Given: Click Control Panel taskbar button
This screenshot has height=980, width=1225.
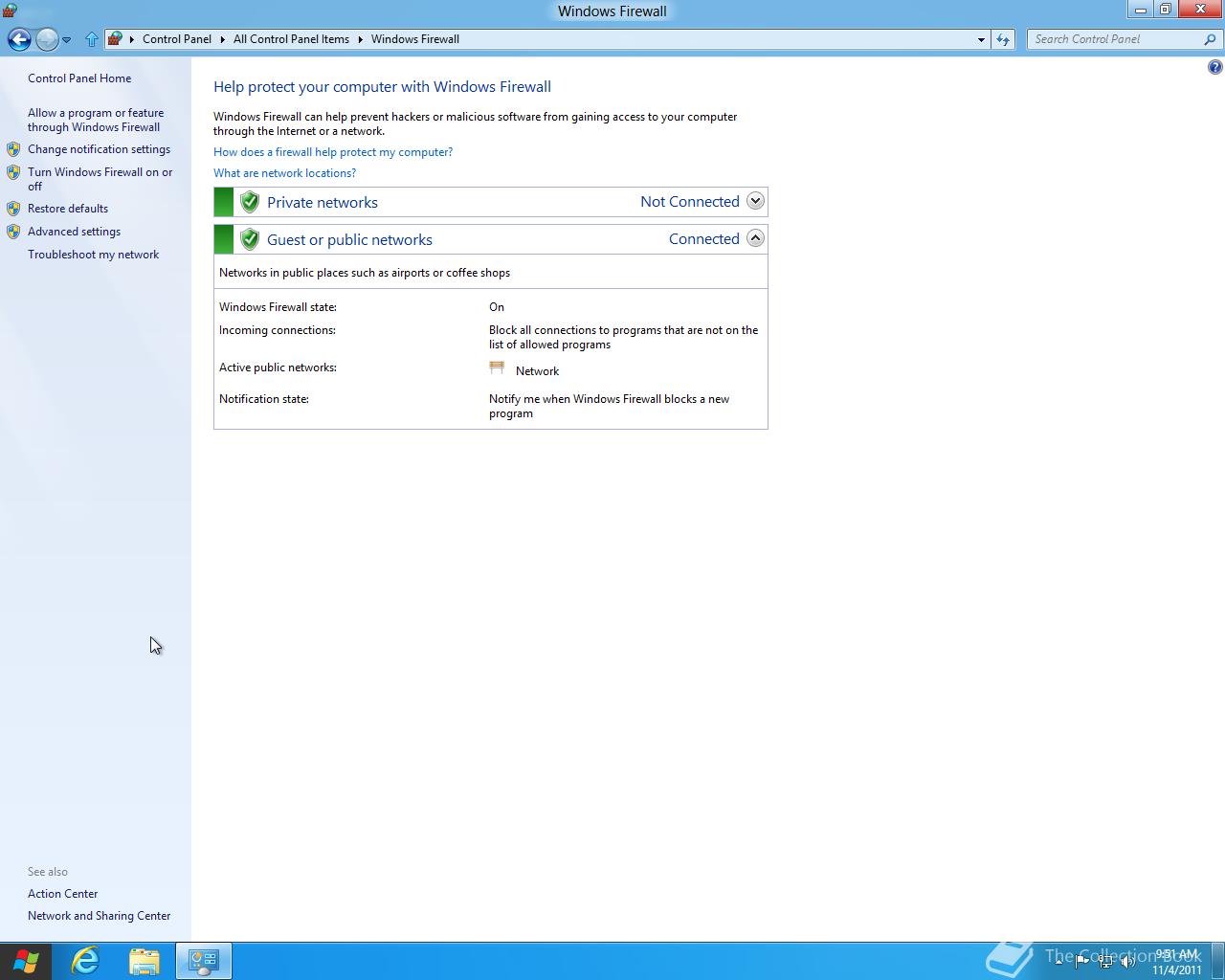Looking at the screenshot, I should coord(203,961).
